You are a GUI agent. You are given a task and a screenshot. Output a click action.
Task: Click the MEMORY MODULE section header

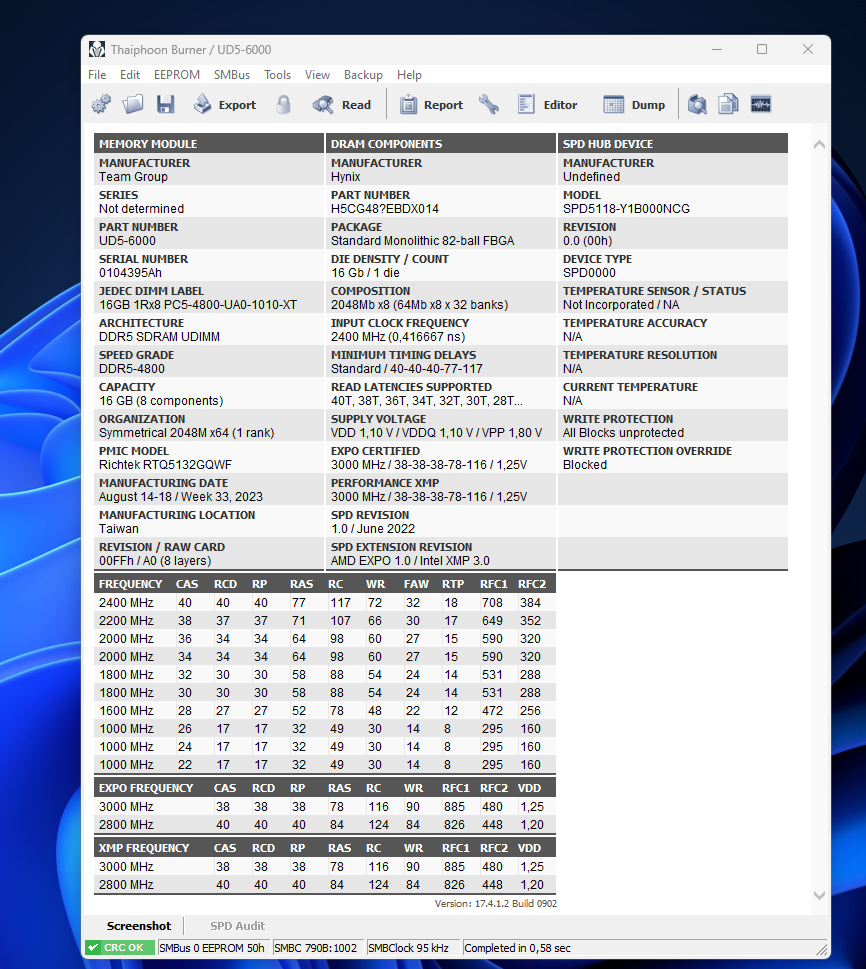[x=209, y=143]
